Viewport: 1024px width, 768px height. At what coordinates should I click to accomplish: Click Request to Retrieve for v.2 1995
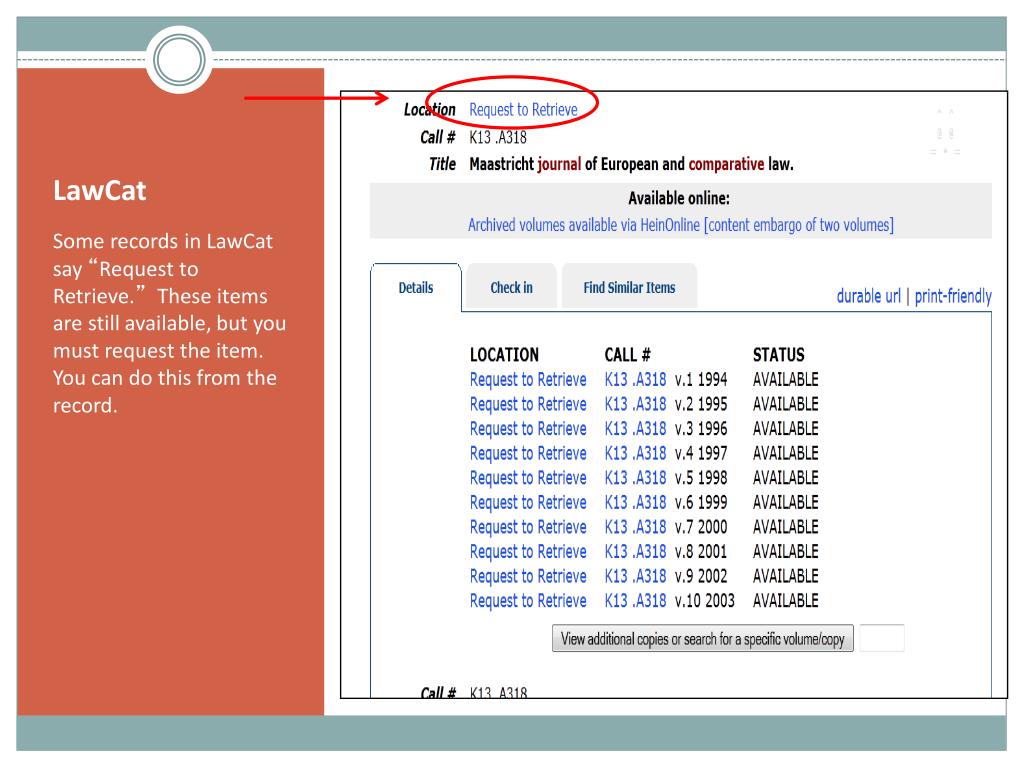[x=528, y=404]
